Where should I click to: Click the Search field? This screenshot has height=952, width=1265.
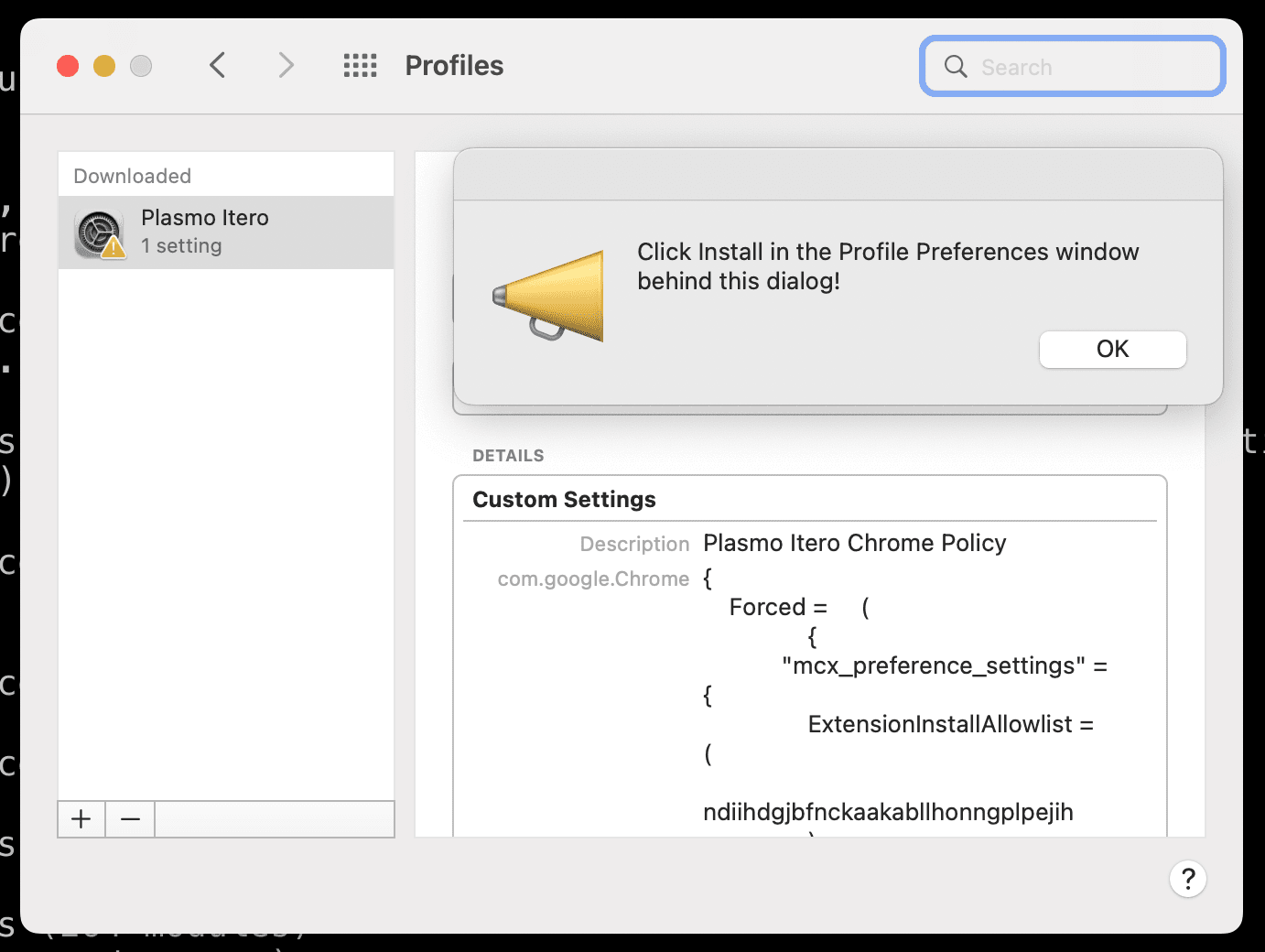[1073, 66]
